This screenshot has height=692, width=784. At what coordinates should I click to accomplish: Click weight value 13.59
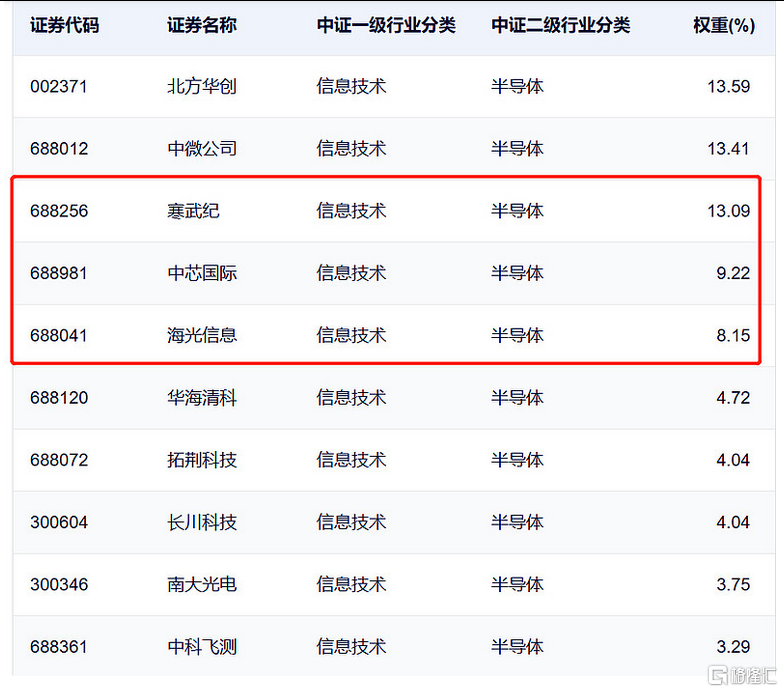click(x=728, y=86)
